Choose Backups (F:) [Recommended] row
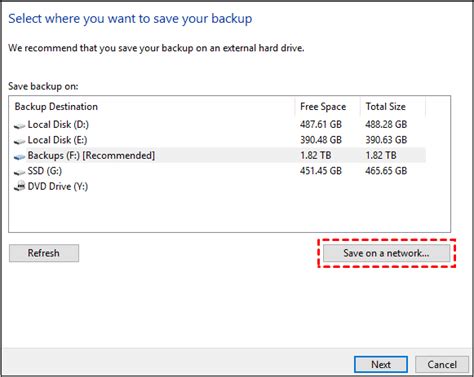The width and height of the screenshot is (474, 377). tap(218, 155)
